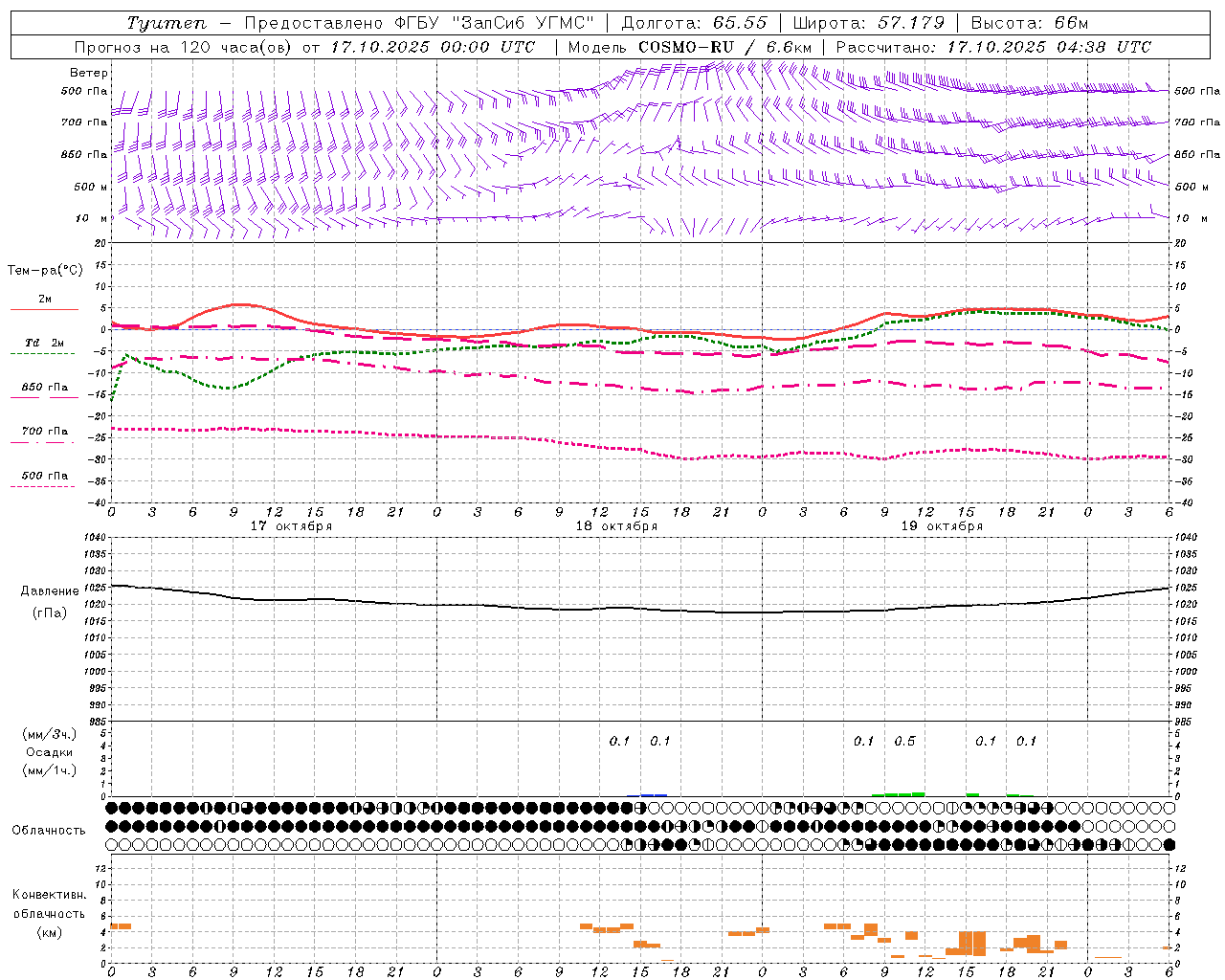The image size is (1225, 980).
Task: Click the "Tyumen" station title
Action: 167,23
